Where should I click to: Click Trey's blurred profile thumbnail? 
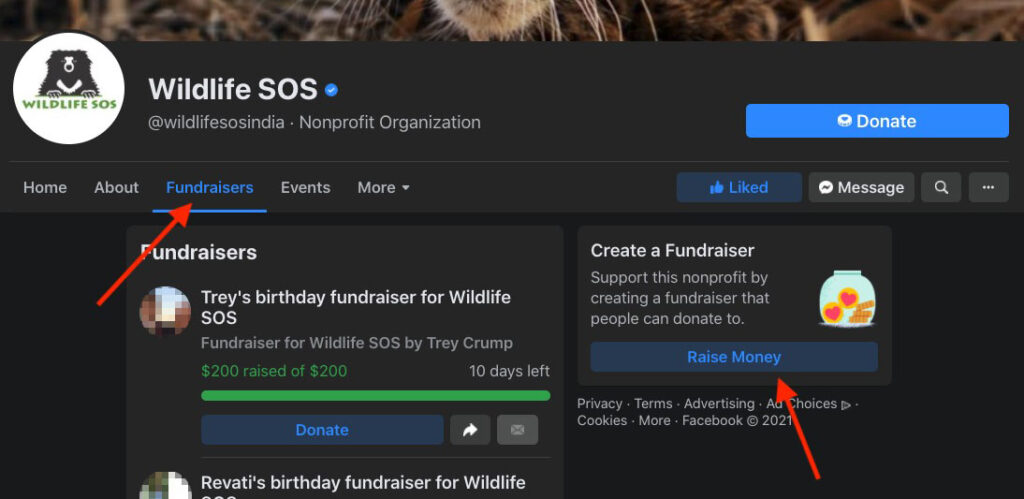166,312
